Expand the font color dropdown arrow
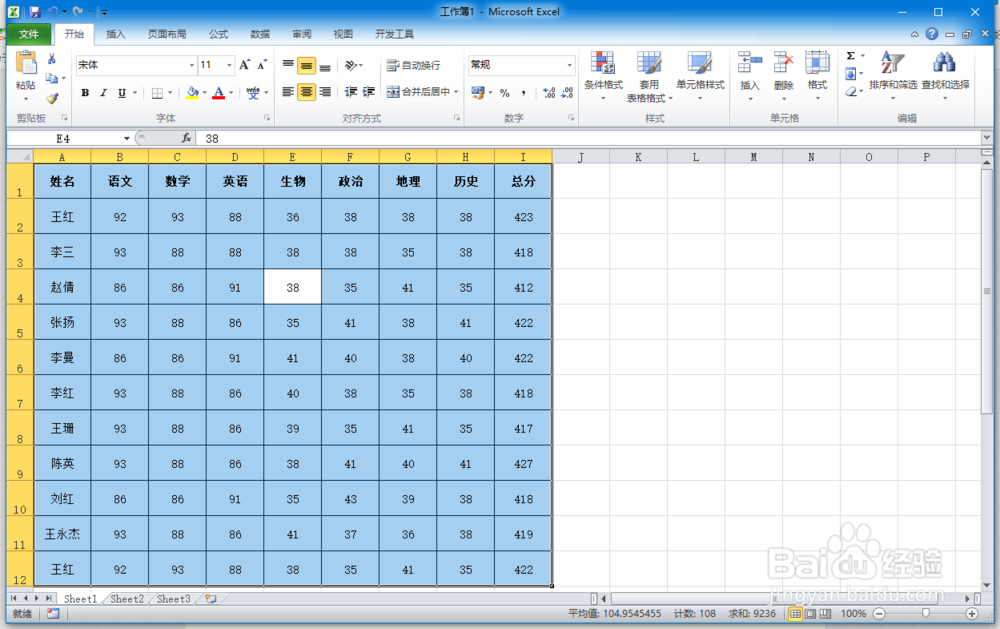The image size is (1000, 629). pos(231,92)
